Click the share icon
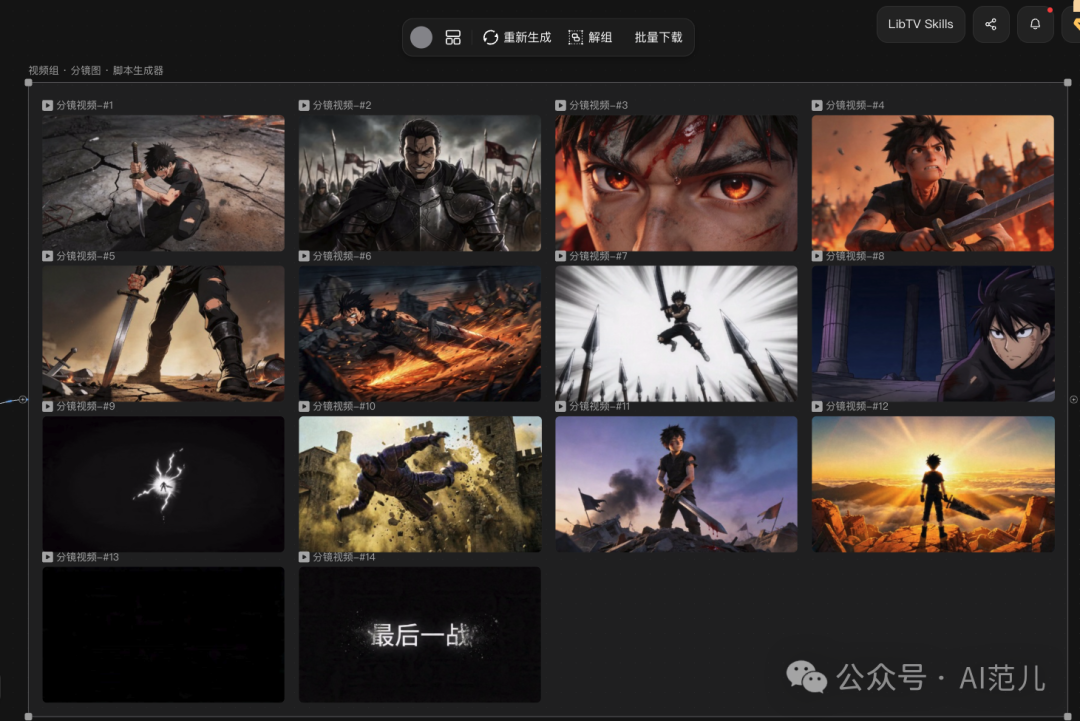Screen dimensions: 1080x721 point(991,24)
